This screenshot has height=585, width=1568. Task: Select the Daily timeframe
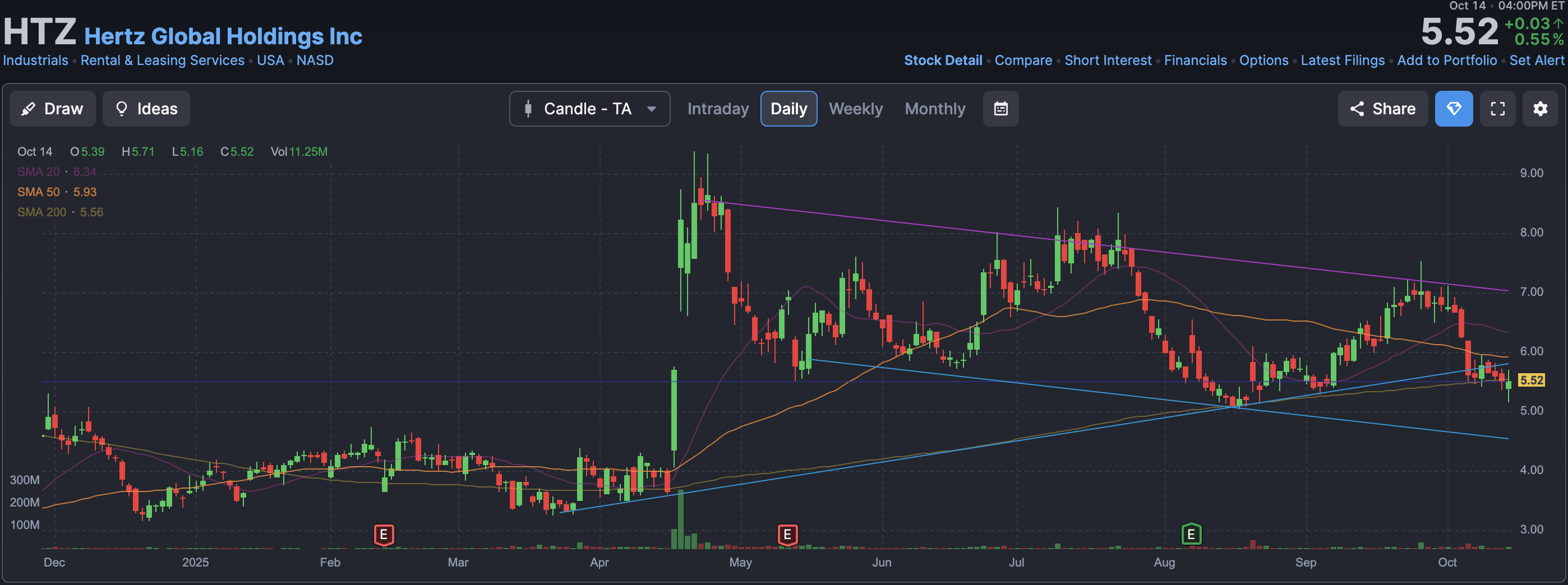point(788,109)
